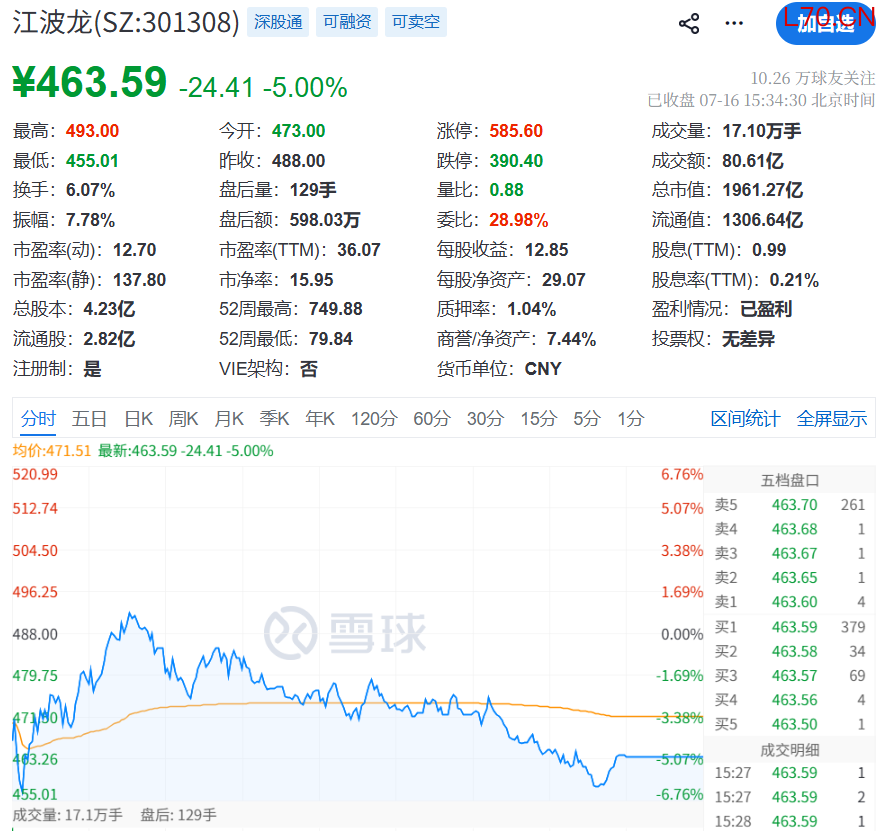
Task: Click the 每股收益 value 12.85
Action: pyautogui.click(x=547, y=250)
